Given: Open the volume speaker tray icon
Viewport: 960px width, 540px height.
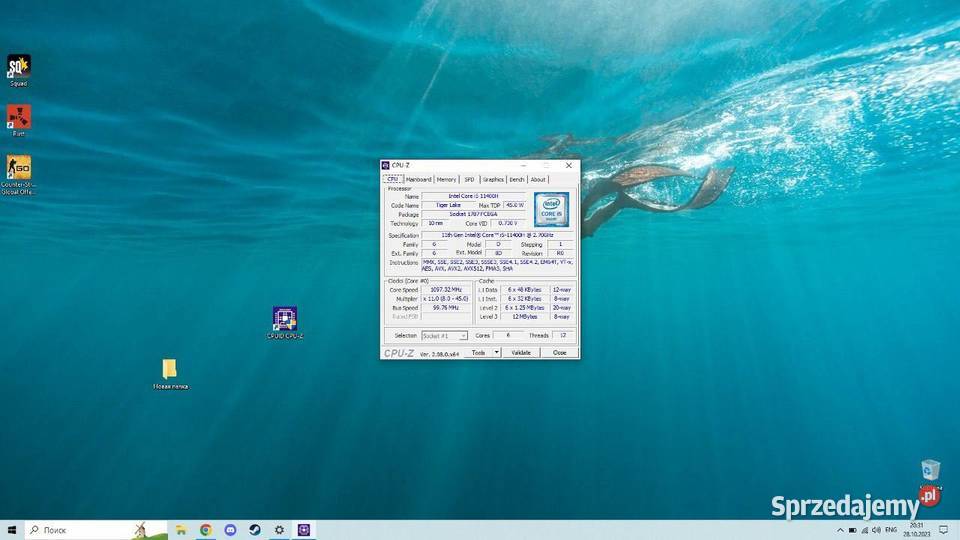Looking at the screenshot, I should pyautogui.click(x=876, y=530).
